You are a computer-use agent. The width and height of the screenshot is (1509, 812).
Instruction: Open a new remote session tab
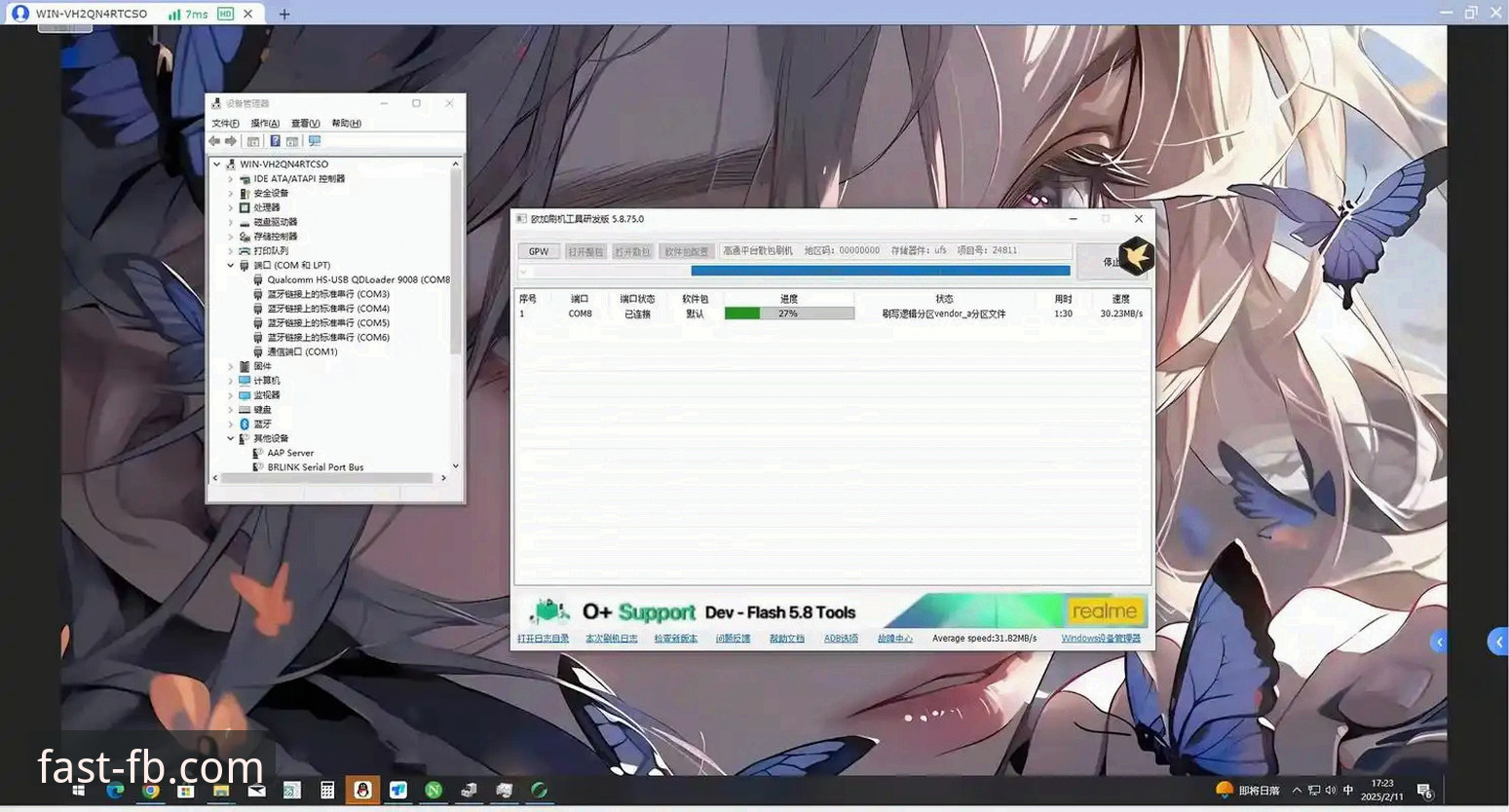coord(284,14)
